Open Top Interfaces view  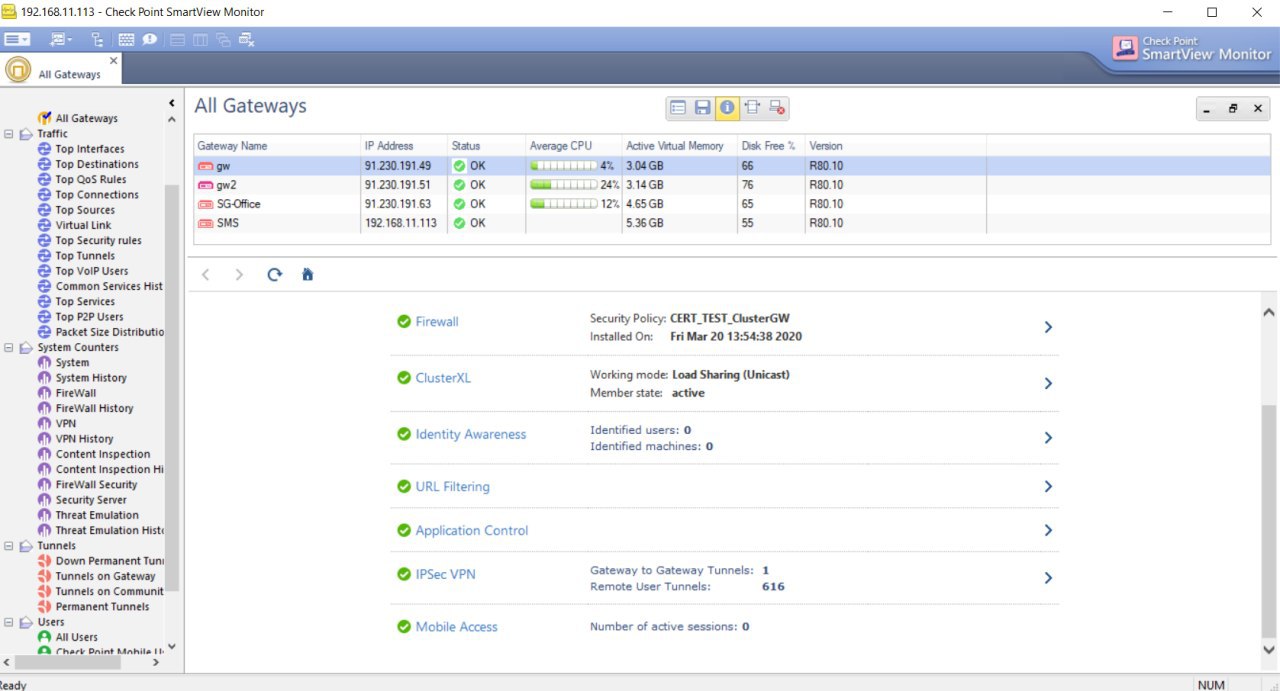click(90, 149)
